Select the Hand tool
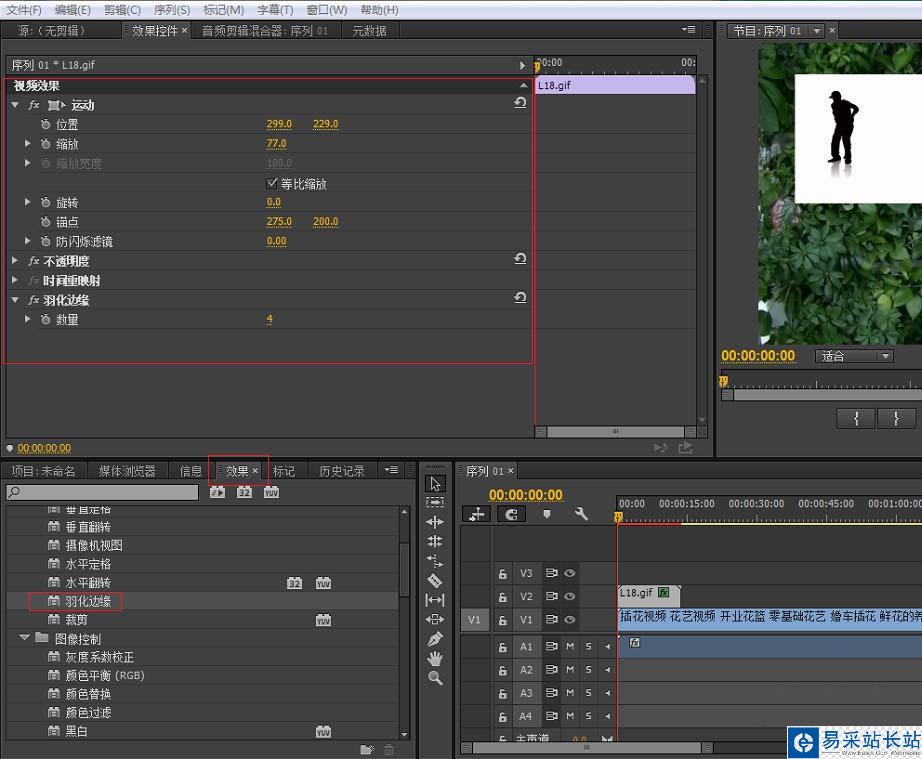Screen dimensions: 922x759 click(435, 658)
